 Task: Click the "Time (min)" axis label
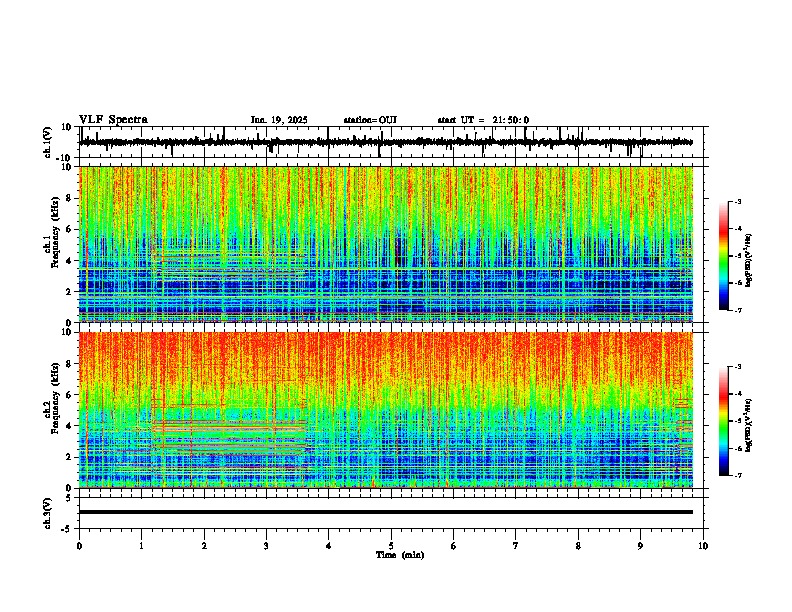pos(400,555)
